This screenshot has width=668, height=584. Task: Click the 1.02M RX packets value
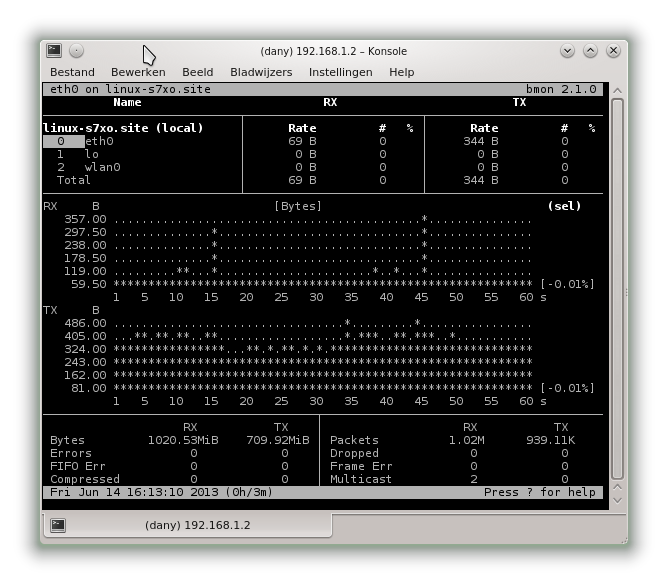[466, 440]
